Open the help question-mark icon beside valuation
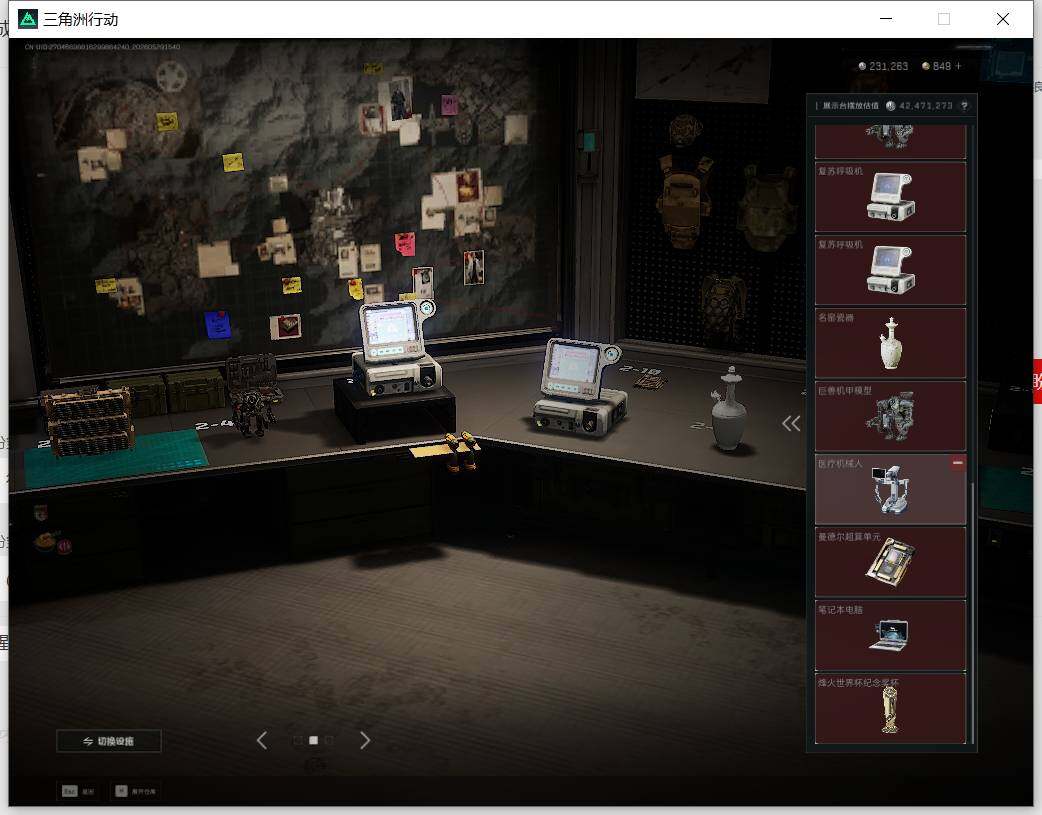The height and width of the screenshot is (815, 1042). (964, 106)
